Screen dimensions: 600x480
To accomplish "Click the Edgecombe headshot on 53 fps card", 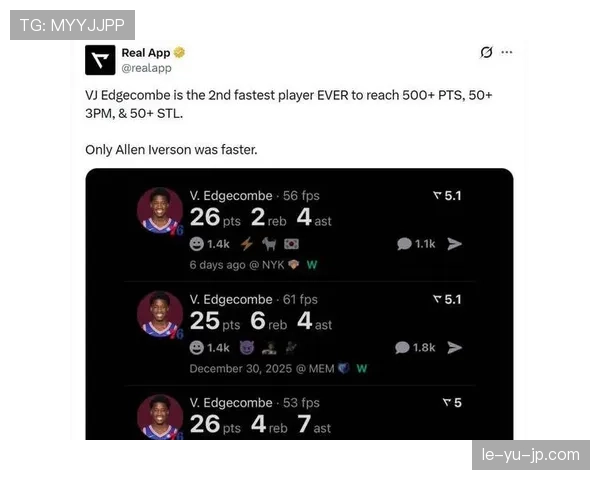I will pyautogui.click(x=160, y=417).
